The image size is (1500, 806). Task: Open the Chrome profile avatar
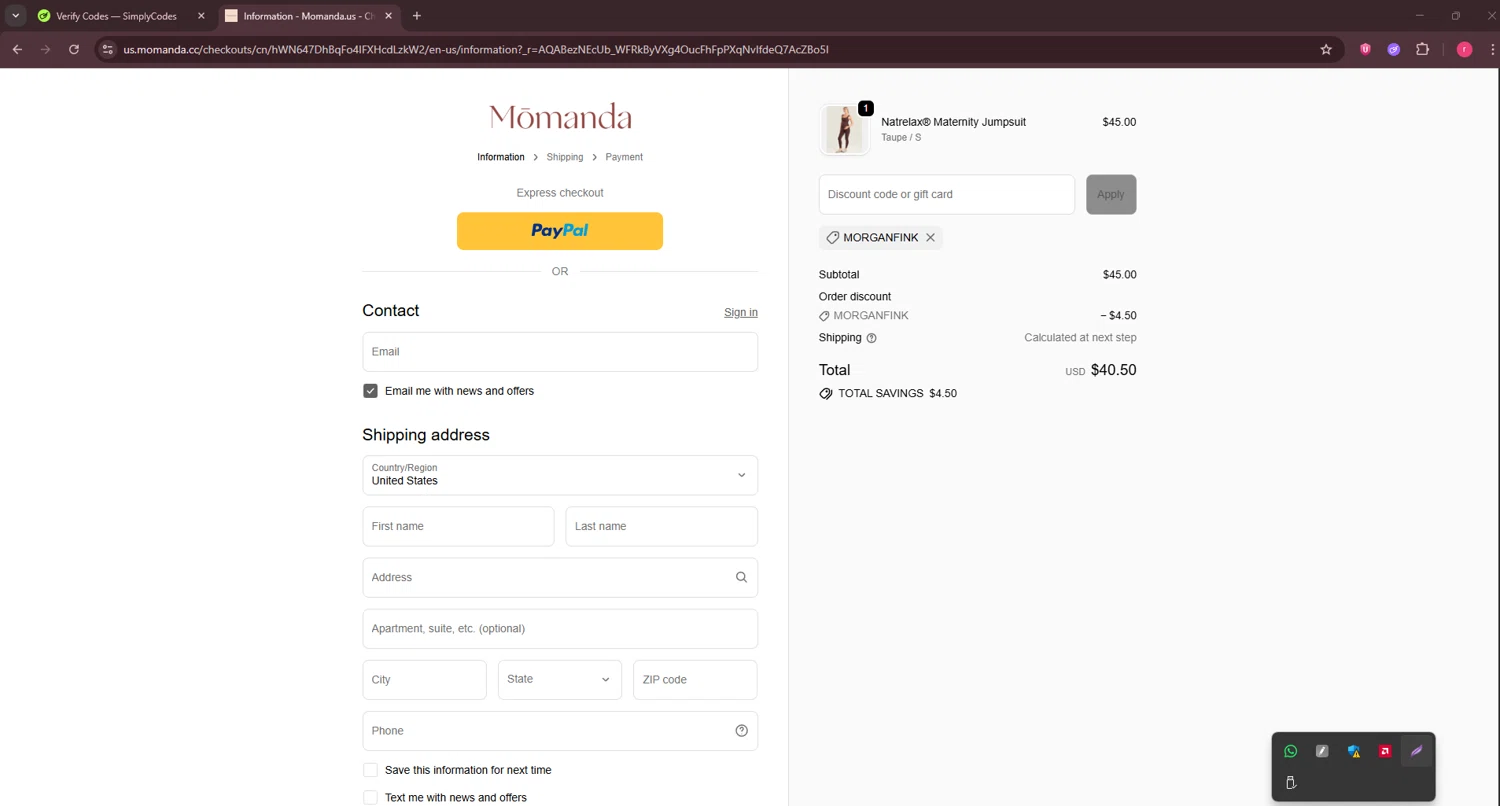tap(1464, 49)
